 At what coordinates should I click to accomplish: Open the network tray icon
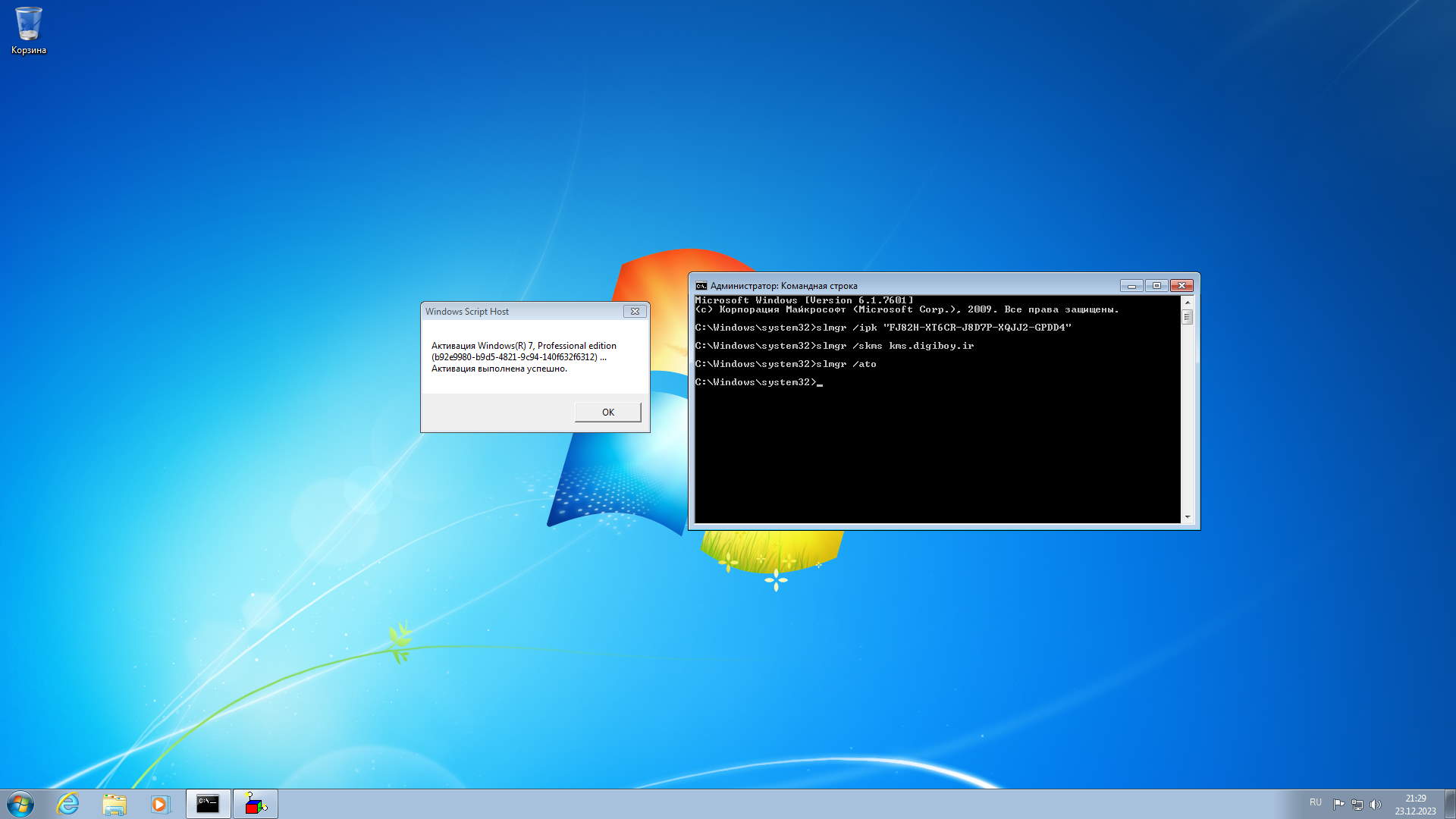(1357, 804)
